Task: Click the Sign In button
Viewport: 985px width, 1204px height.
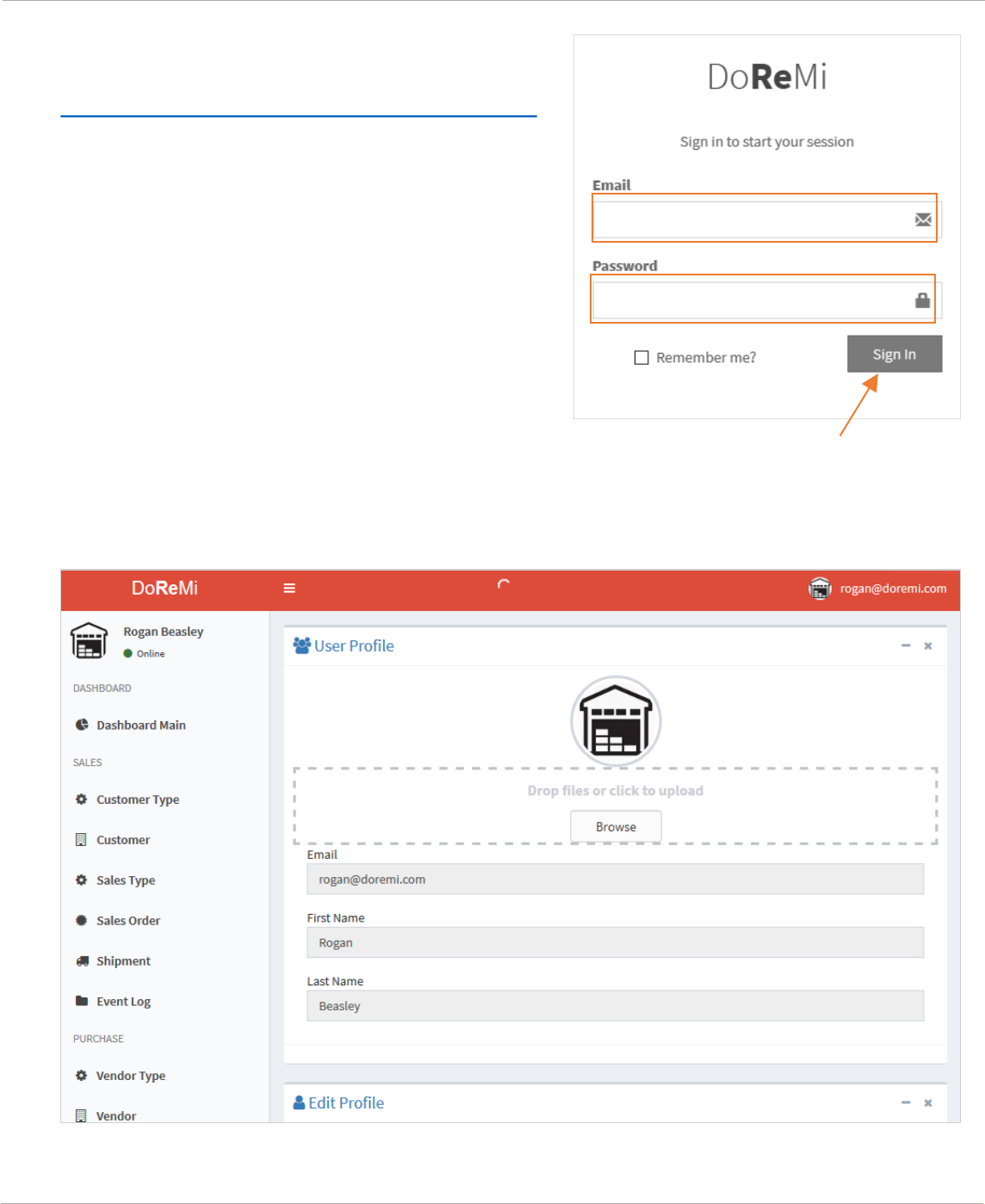Action: point(895,354)
